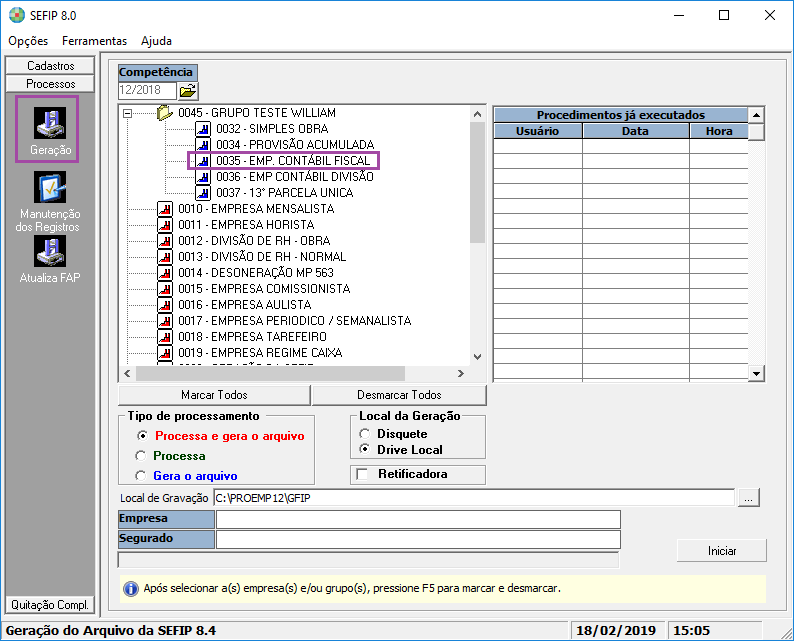Select tree row 0035 - EMP. CONTÁBIL FISCAL
Viewport: 794px width, 641px height.
(293, 161)
